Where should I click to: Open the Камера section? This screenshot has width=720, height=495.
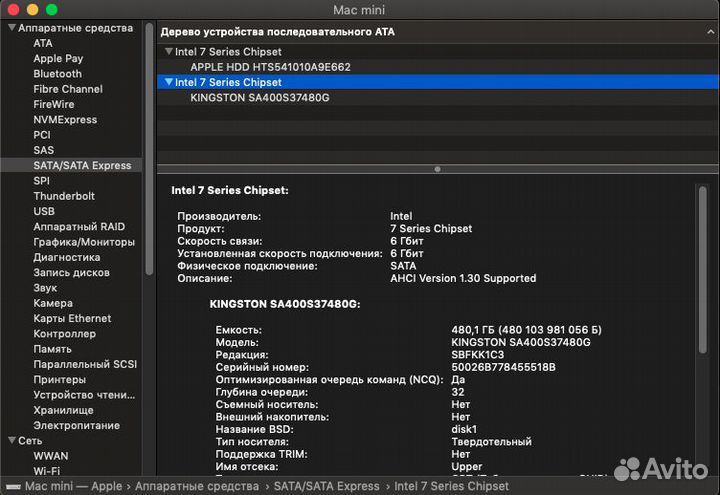[x=53, y=303]
